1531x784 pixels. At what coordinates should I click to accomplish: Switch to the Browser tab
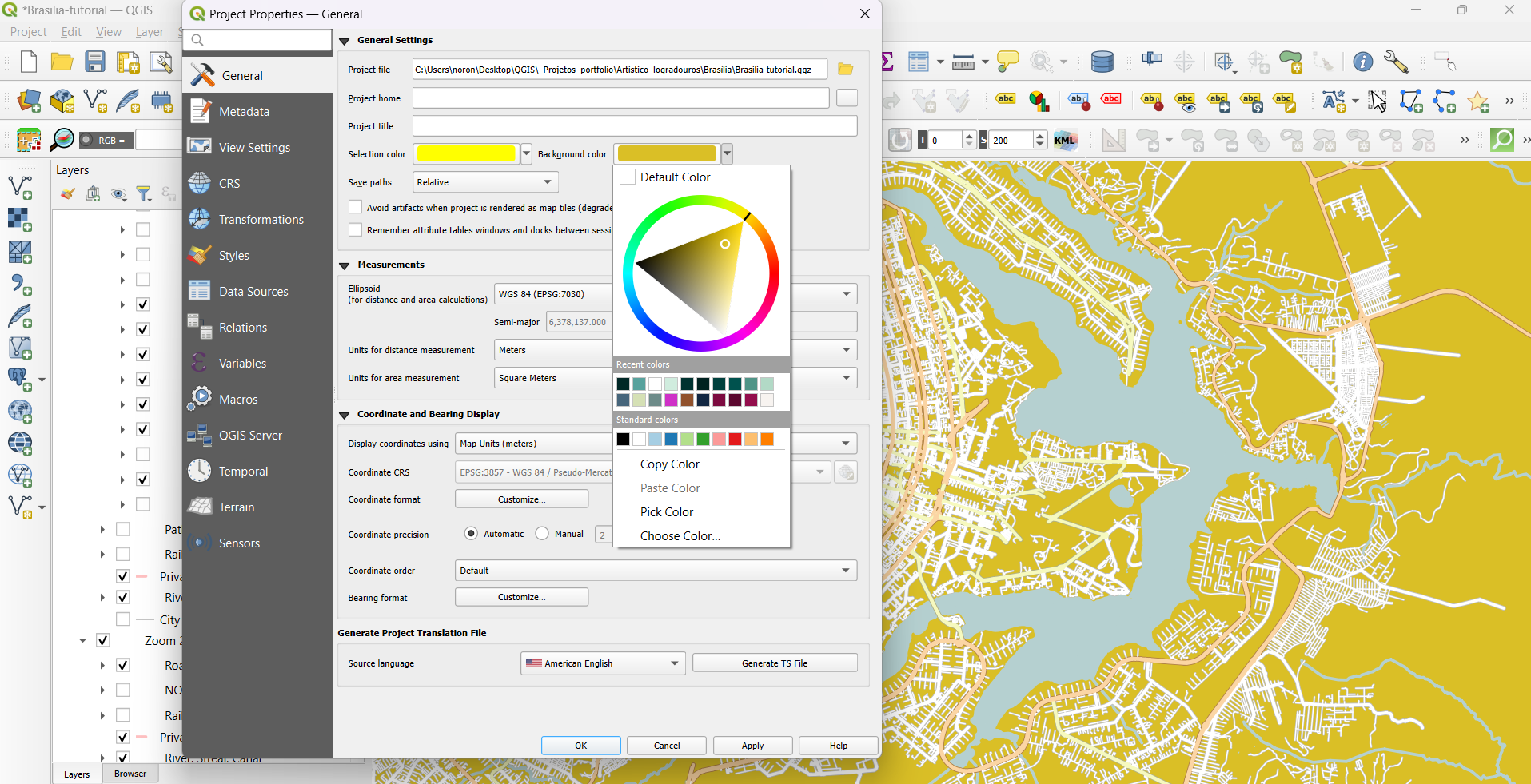(x=130, y=774)
